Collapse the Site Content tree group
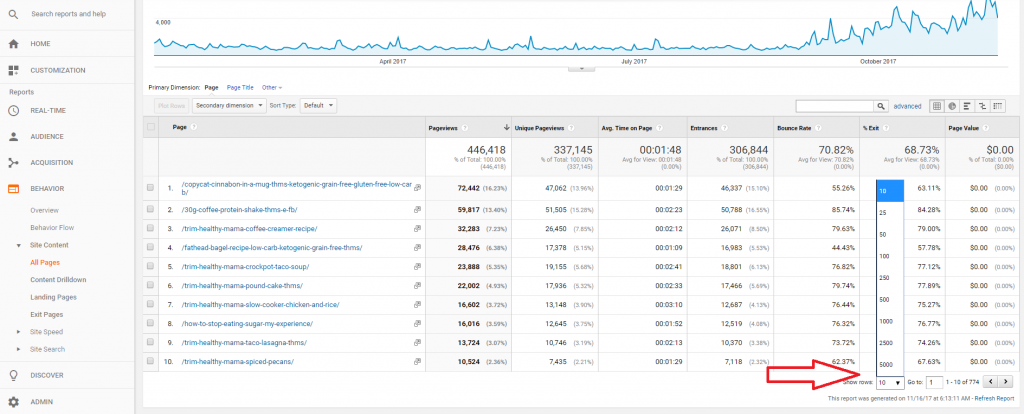Viewport: 1024px width, 414px height. click(x=18, y=246)
